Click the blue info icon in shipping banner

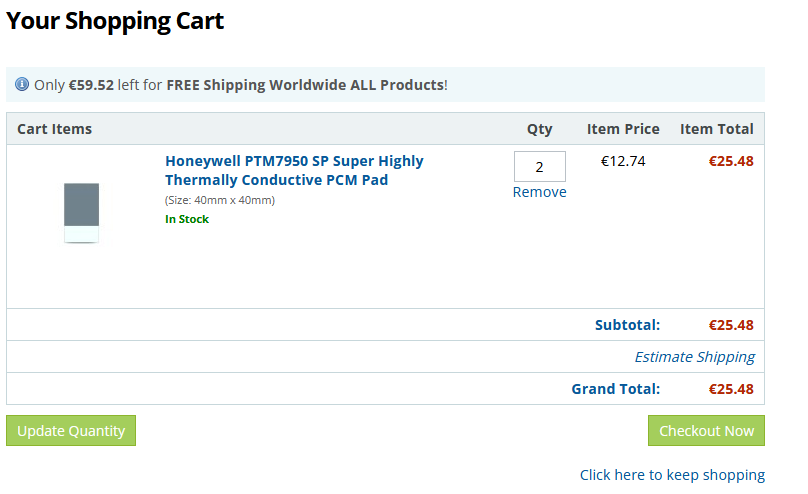[22, 85]
